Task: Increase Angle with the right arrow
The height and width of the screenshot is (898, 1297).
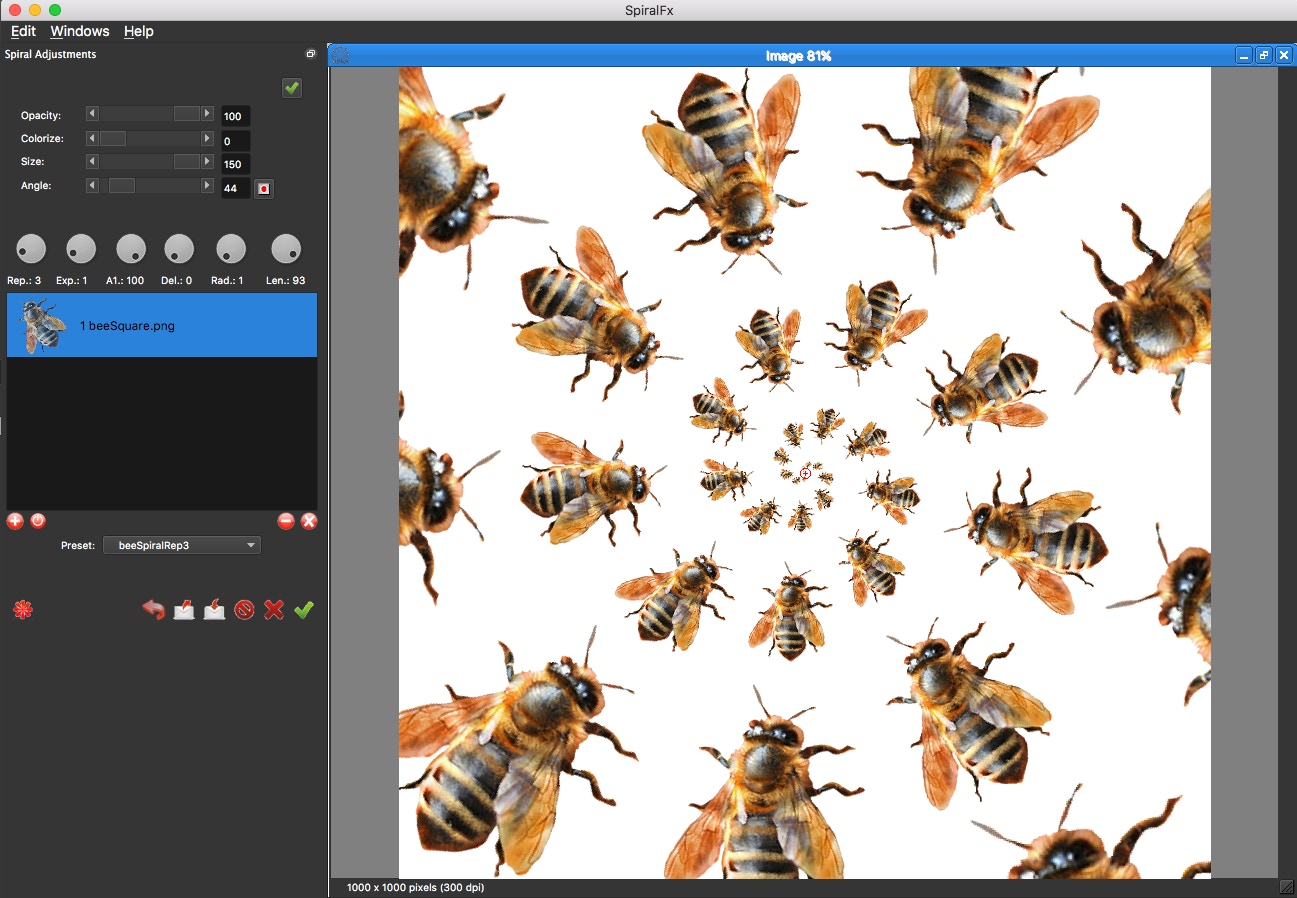Action: (x=208, y=185)
